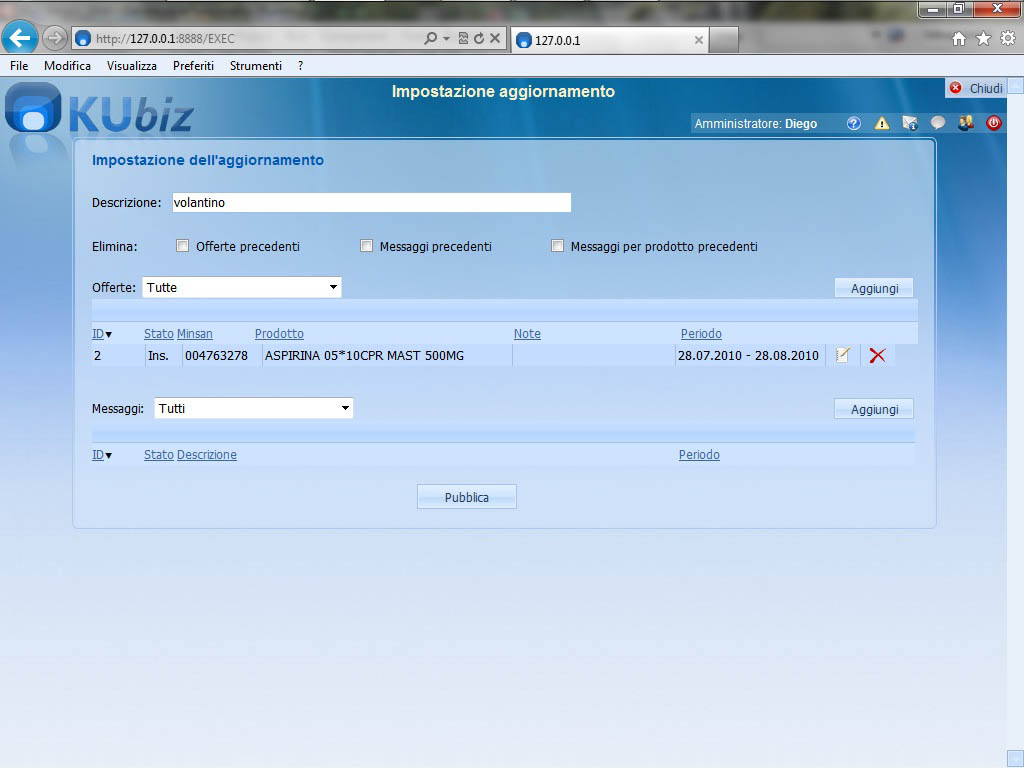The width and height of the screenshot is (1024, 768).
Task: Enable the Offerte precedenti checkbox
Action: pyautogui.click(x=182, y=246)
